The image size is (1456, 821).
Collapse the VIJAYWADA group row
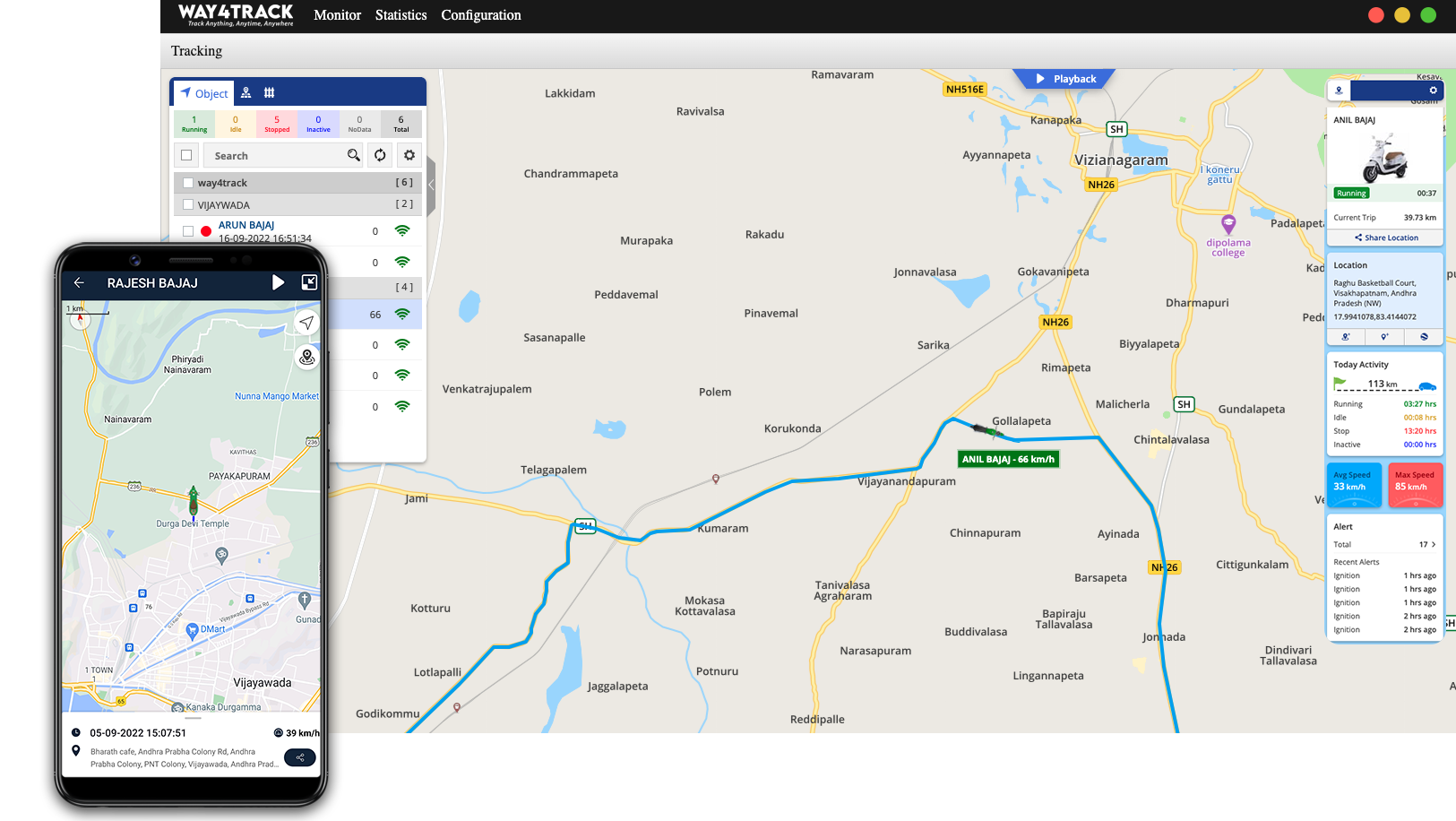[297, 204]
